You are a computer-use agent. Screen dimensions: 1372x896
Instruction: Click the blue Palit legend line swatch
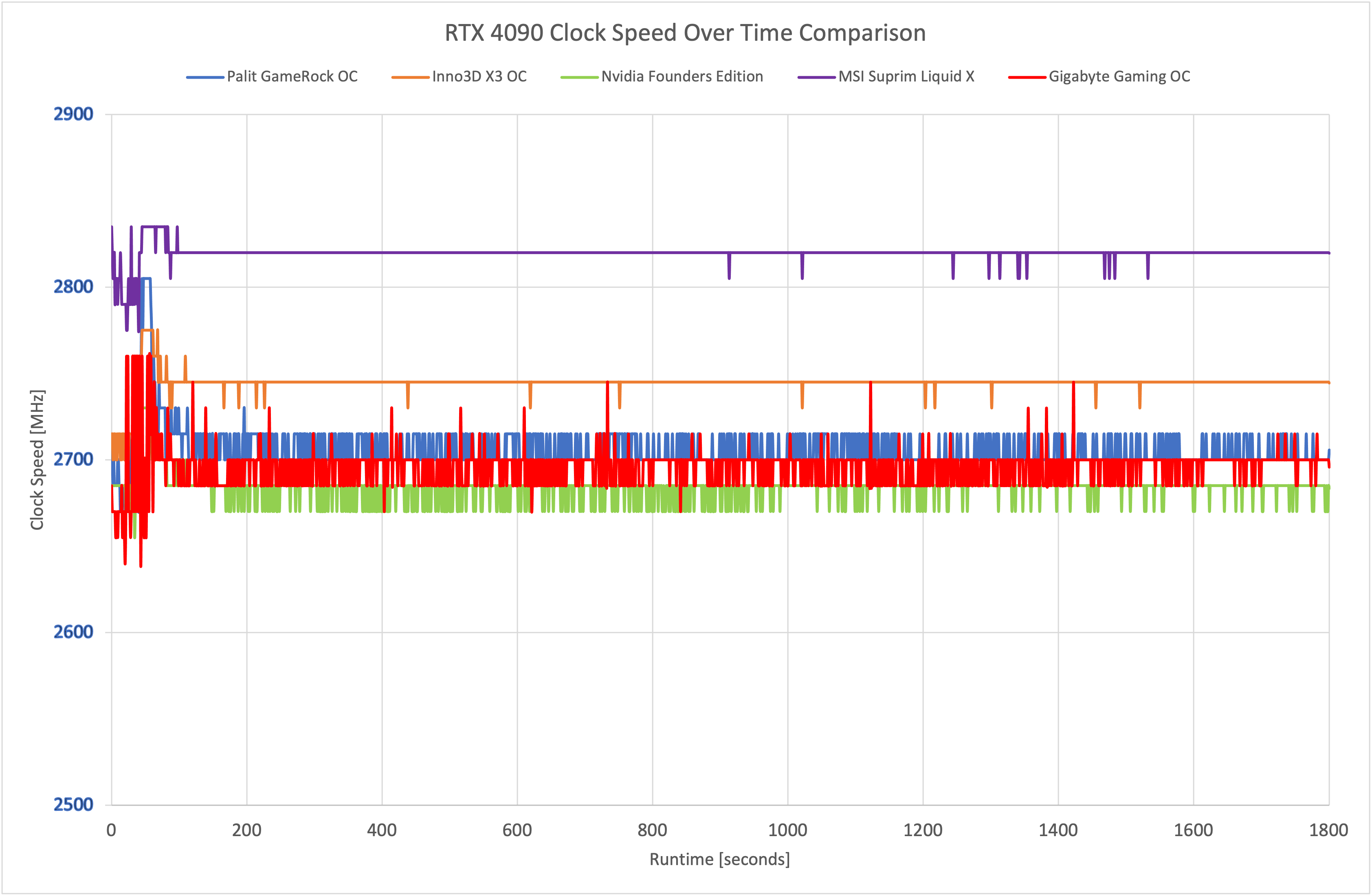pos(205,77)
